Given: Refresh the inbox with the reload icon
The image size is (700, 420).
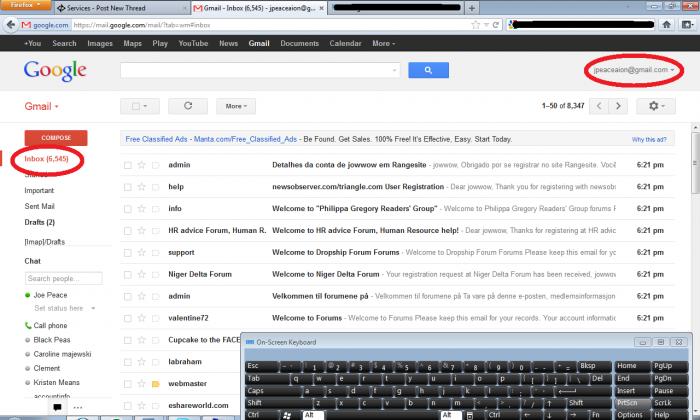Looking at the screenshot, I should coord(188,106).
